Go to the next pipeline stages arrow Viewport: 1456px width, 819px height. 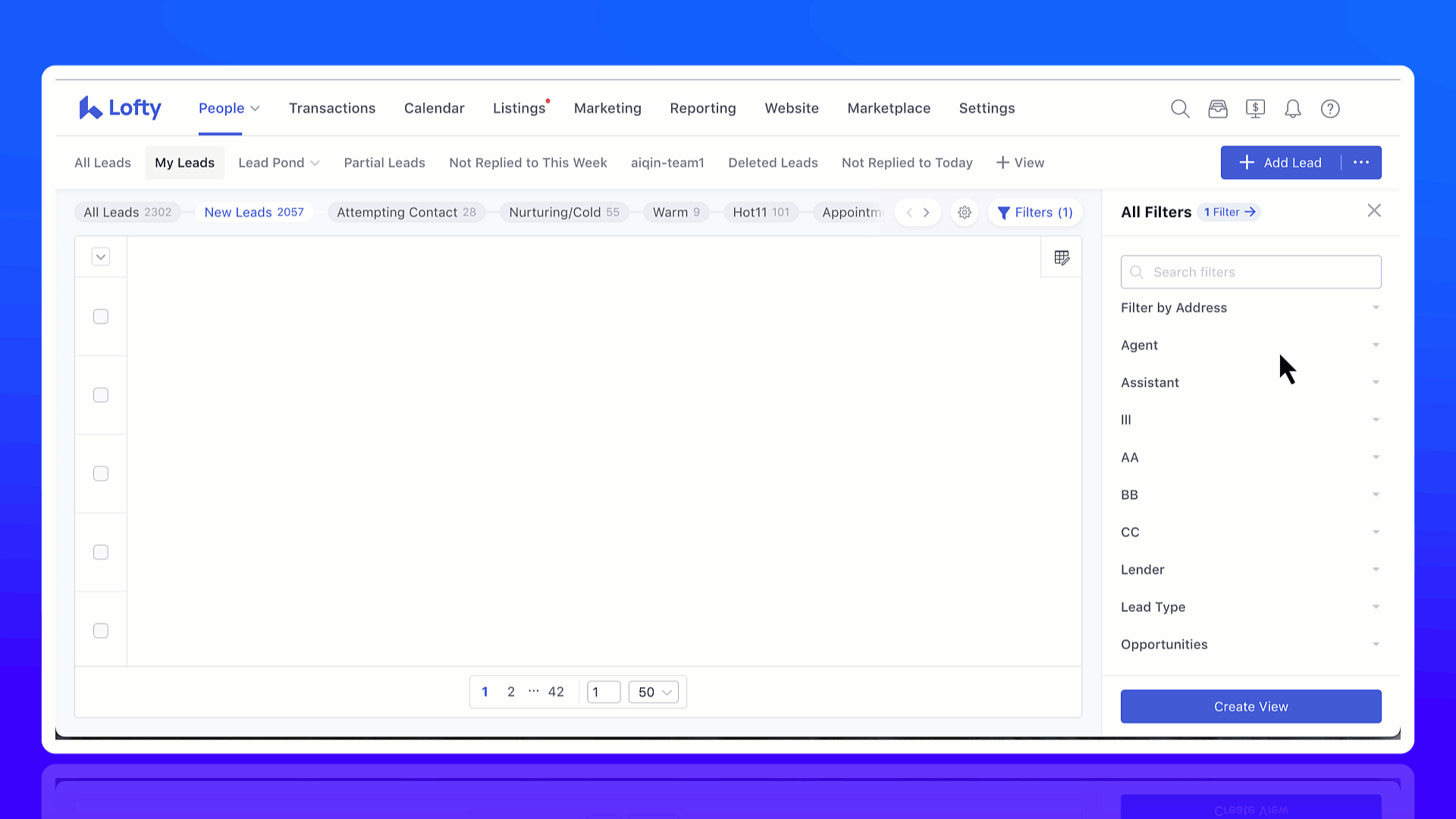pos(927,212)
